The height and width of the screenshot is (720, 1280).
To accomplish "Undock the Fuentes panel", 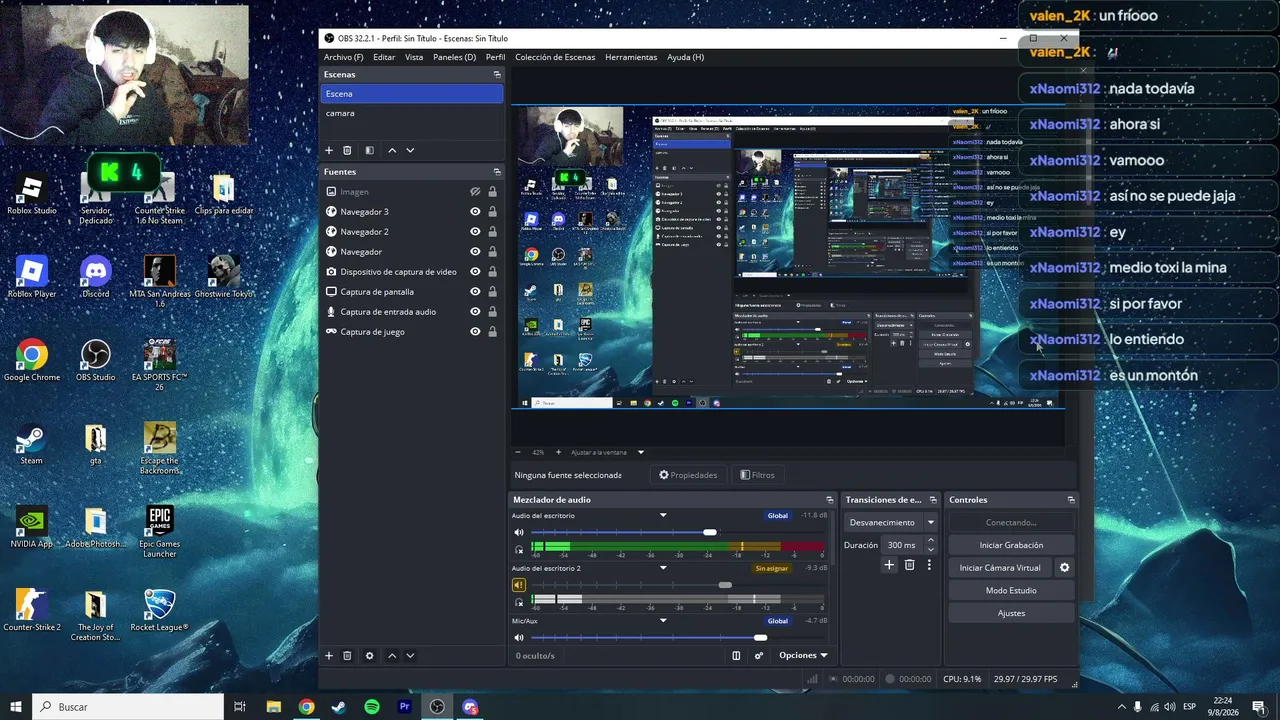I will [497, 172].
